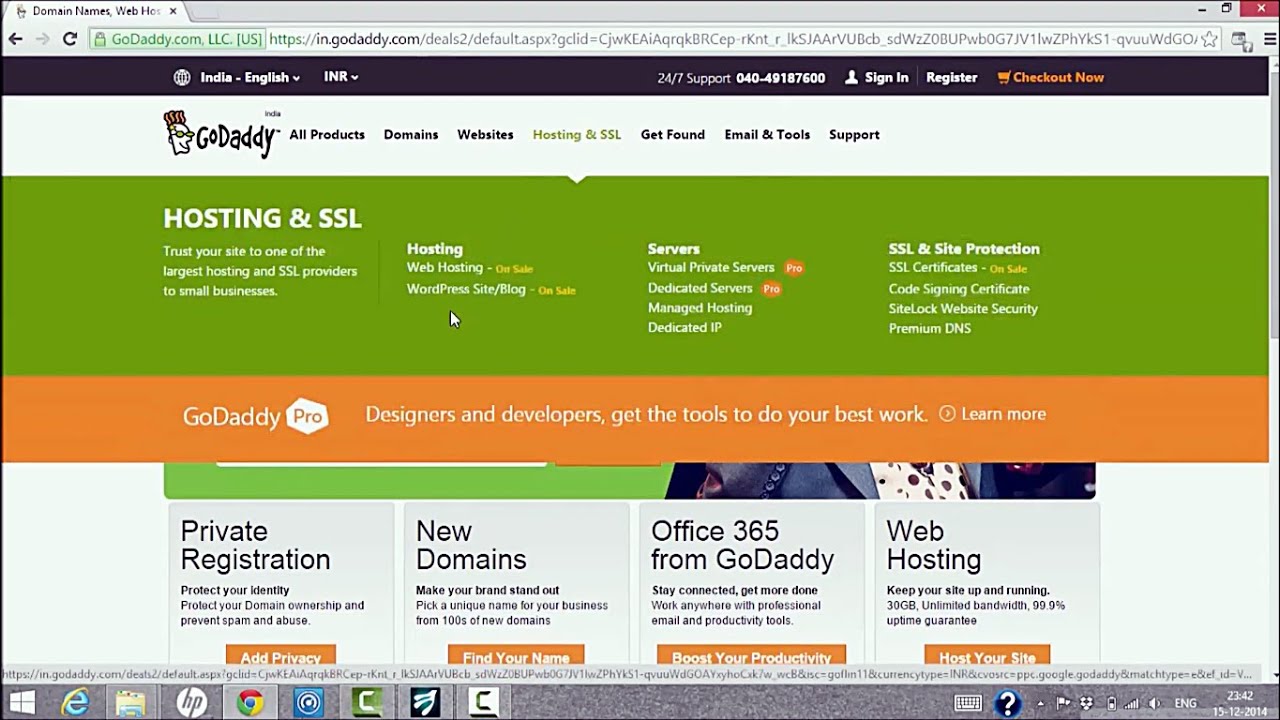
Task: Open the Hosting & SSL menu
Action: [577, 134]
